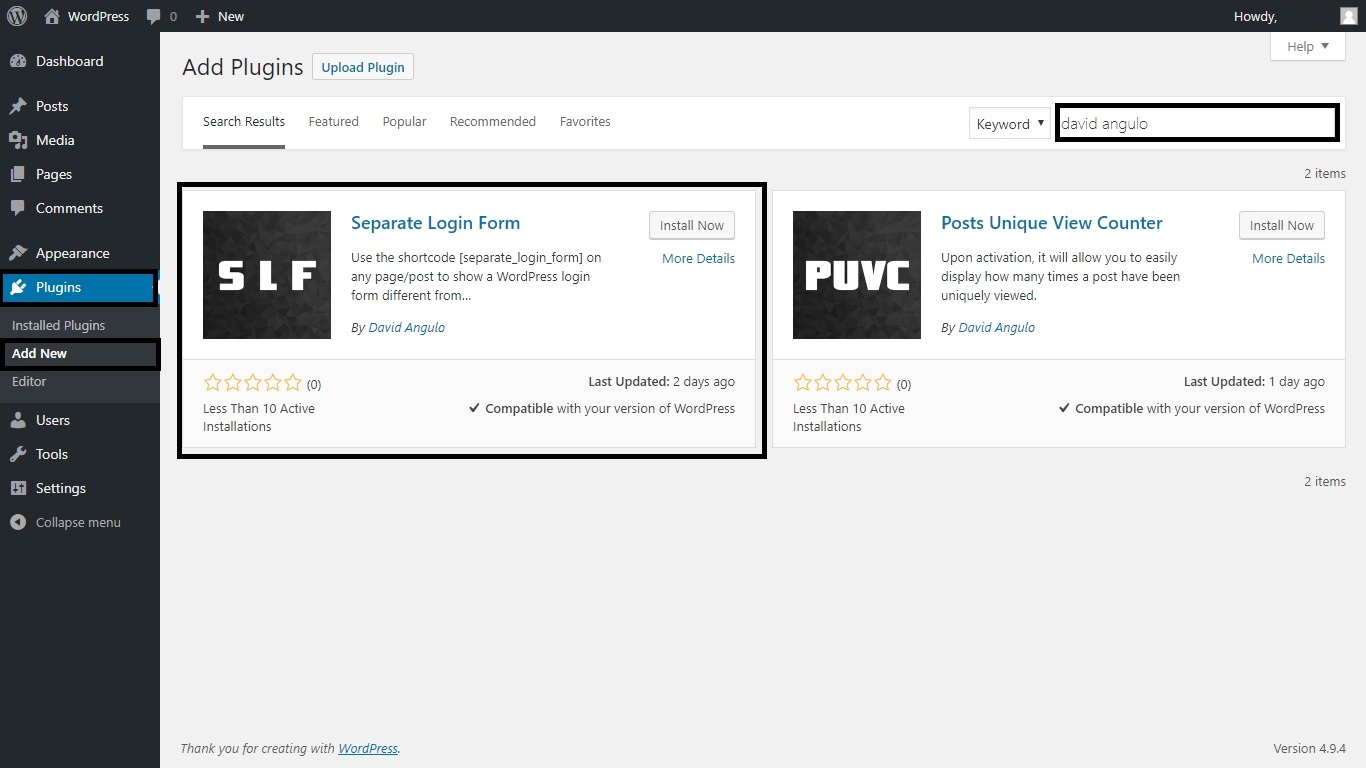Click the SLF plugin thumbnail
Viewport: 1366px width, 768px height.
click(267, 275)
